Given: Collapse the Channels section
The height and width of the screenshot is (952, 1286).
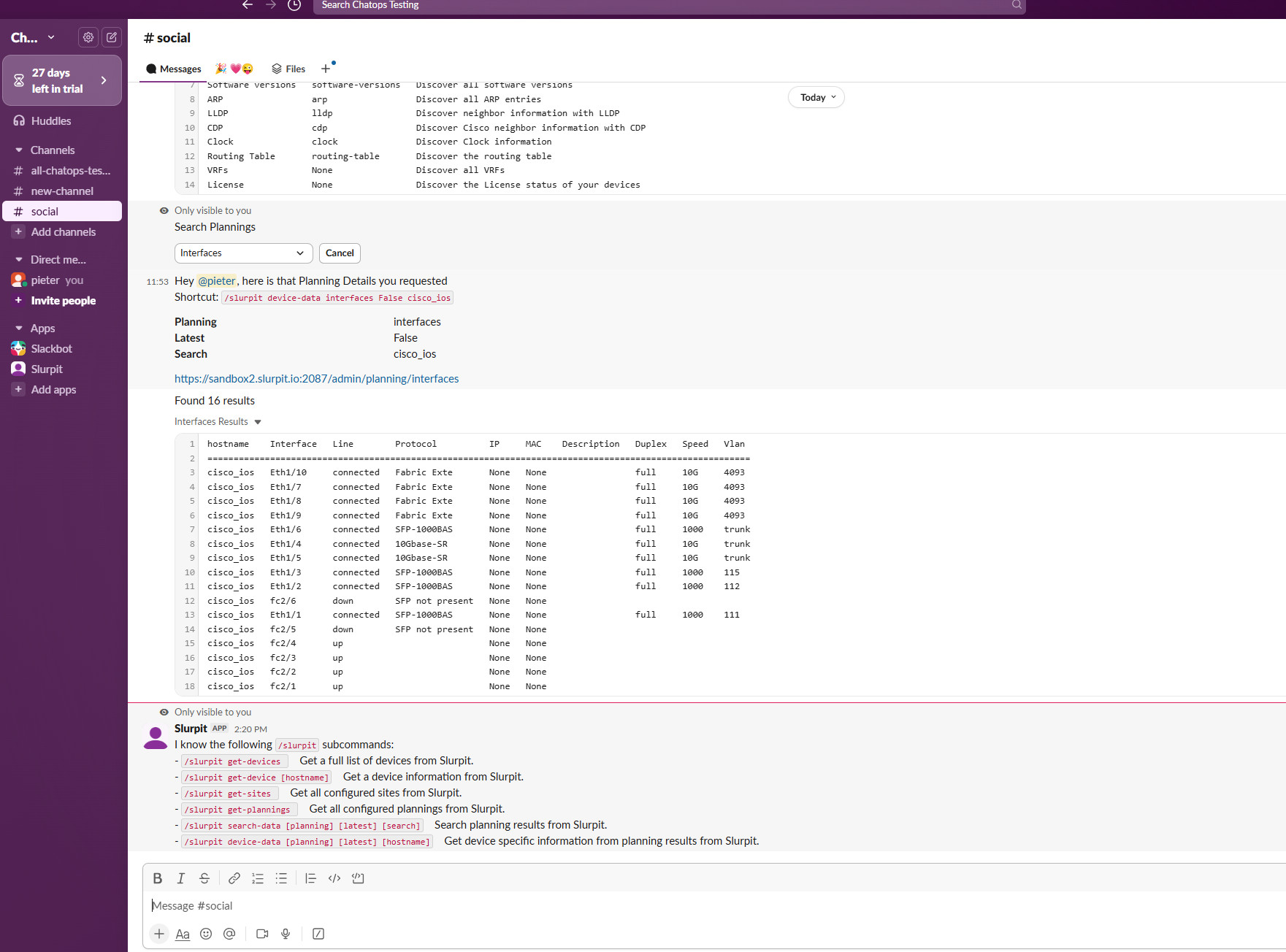Looking at the screenshot, I should click(19, 150).
